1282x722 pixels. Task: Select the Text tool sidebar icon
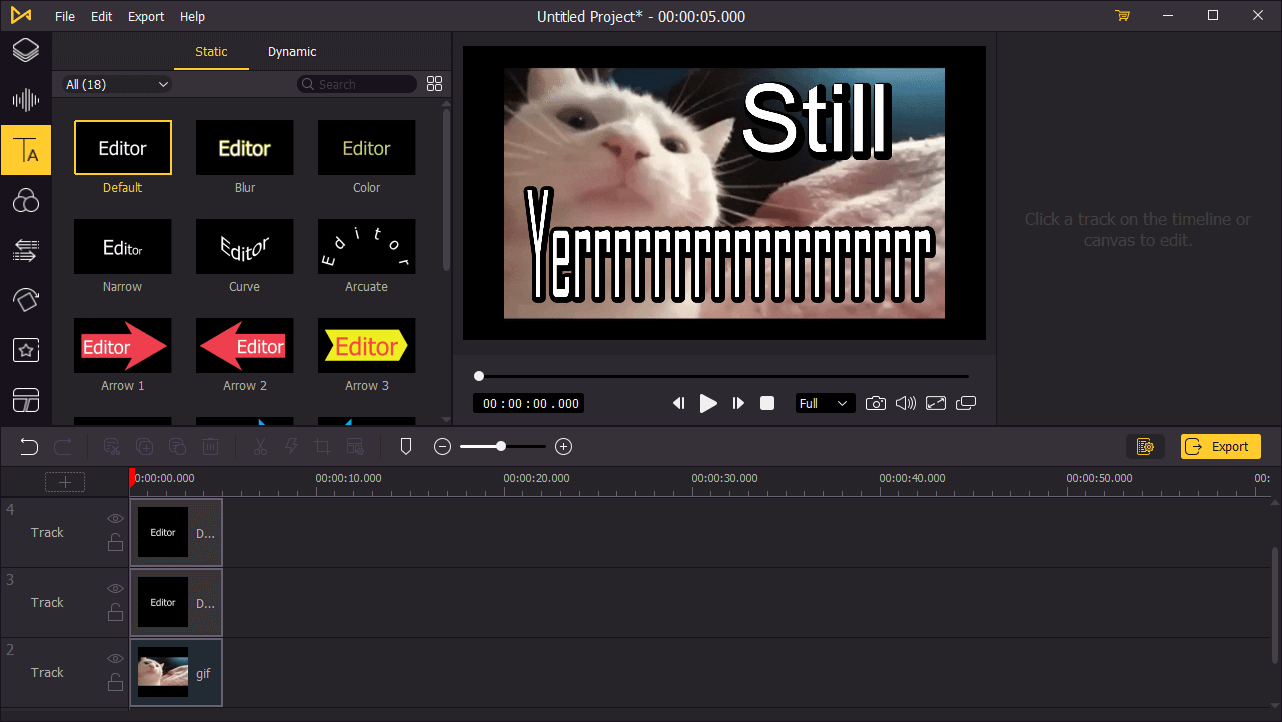pyautogui.click(x=26, y=151)
